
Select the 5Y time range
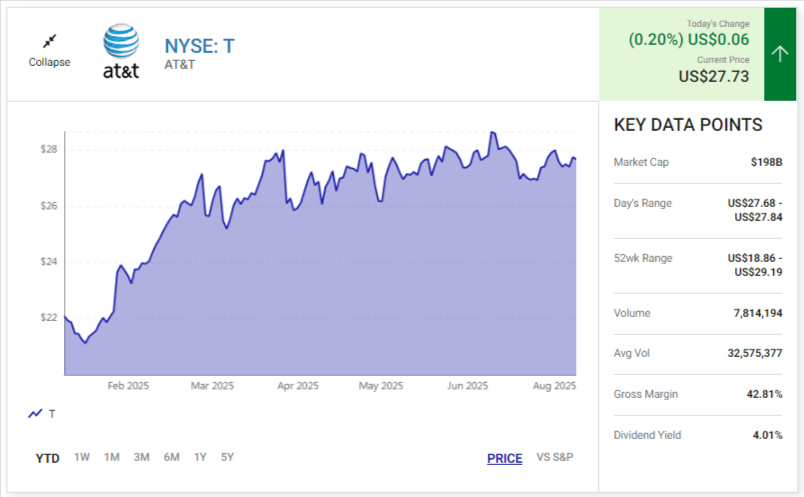[x=227, y=458]
